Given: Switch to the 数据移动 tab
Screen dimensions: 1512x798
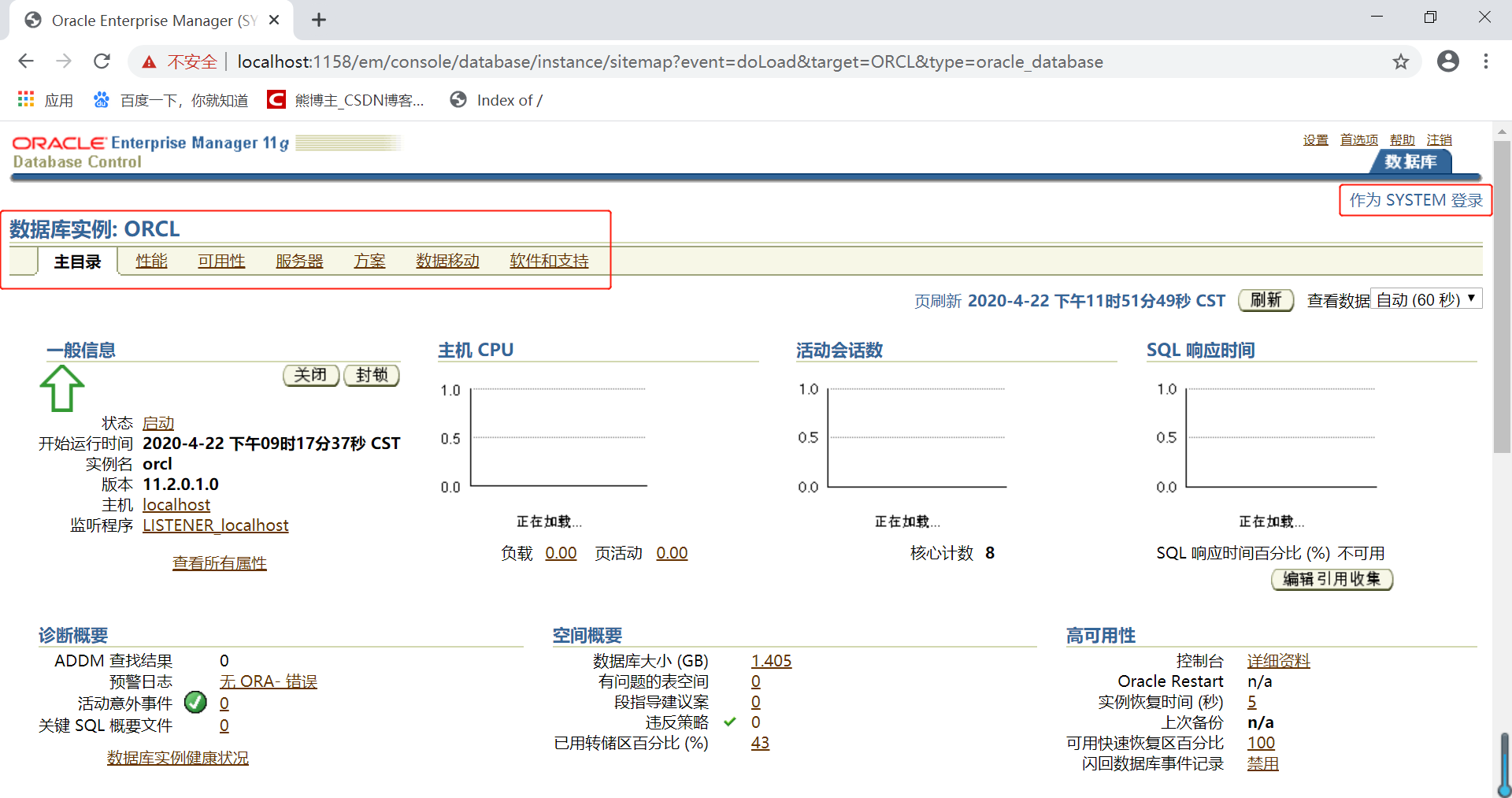Looking at the screenshot, I should 447,262.
